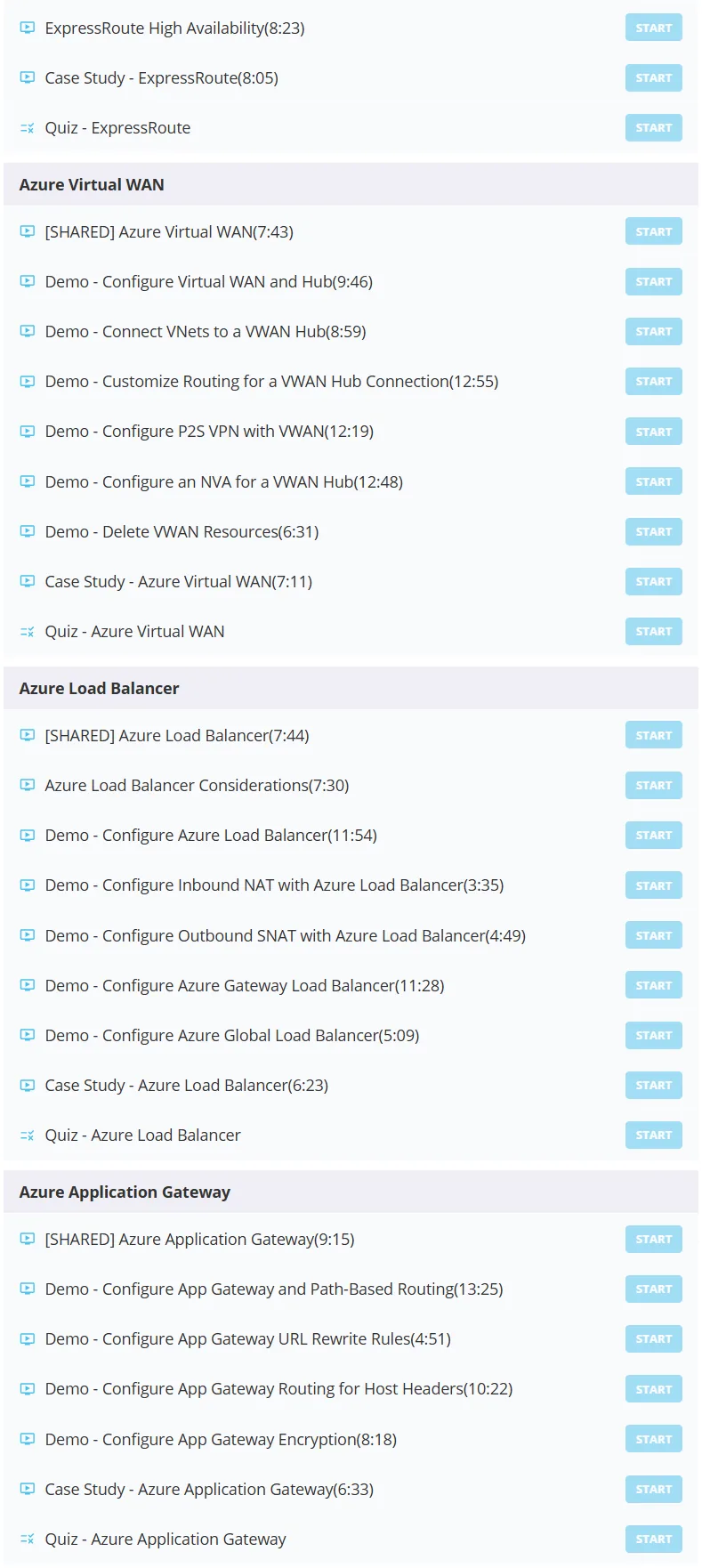Select the Azure Virtual WAN section header

(x=351, y=184)
